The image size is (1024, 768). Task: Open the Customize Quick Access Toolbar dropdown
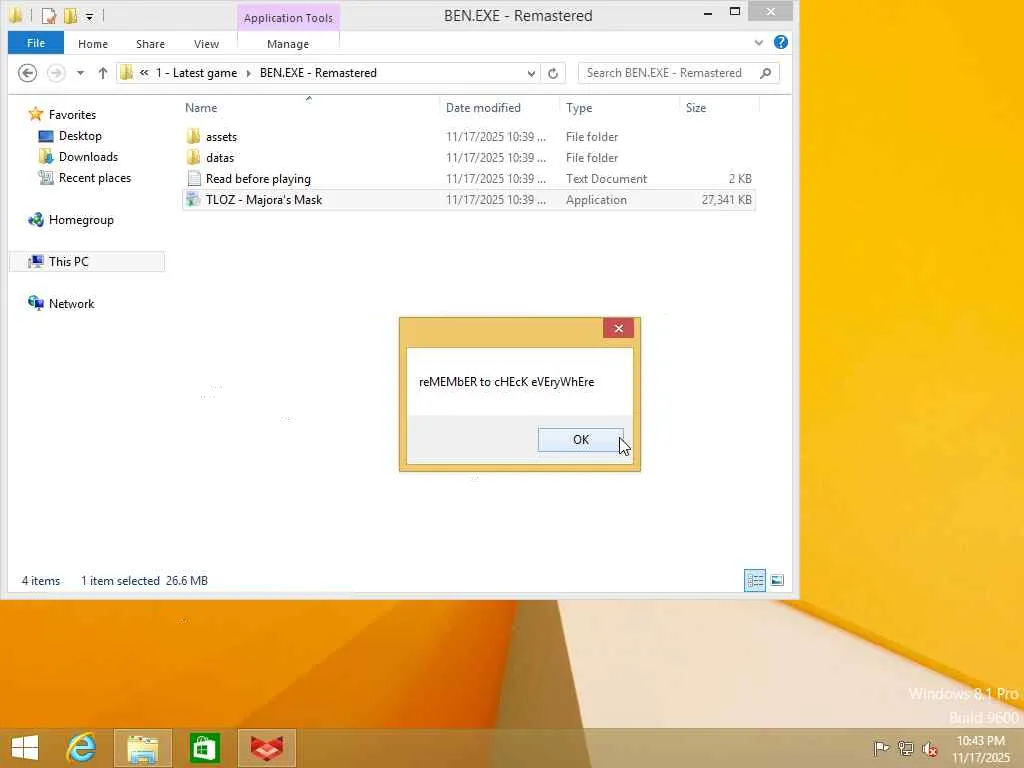point(89,16)
